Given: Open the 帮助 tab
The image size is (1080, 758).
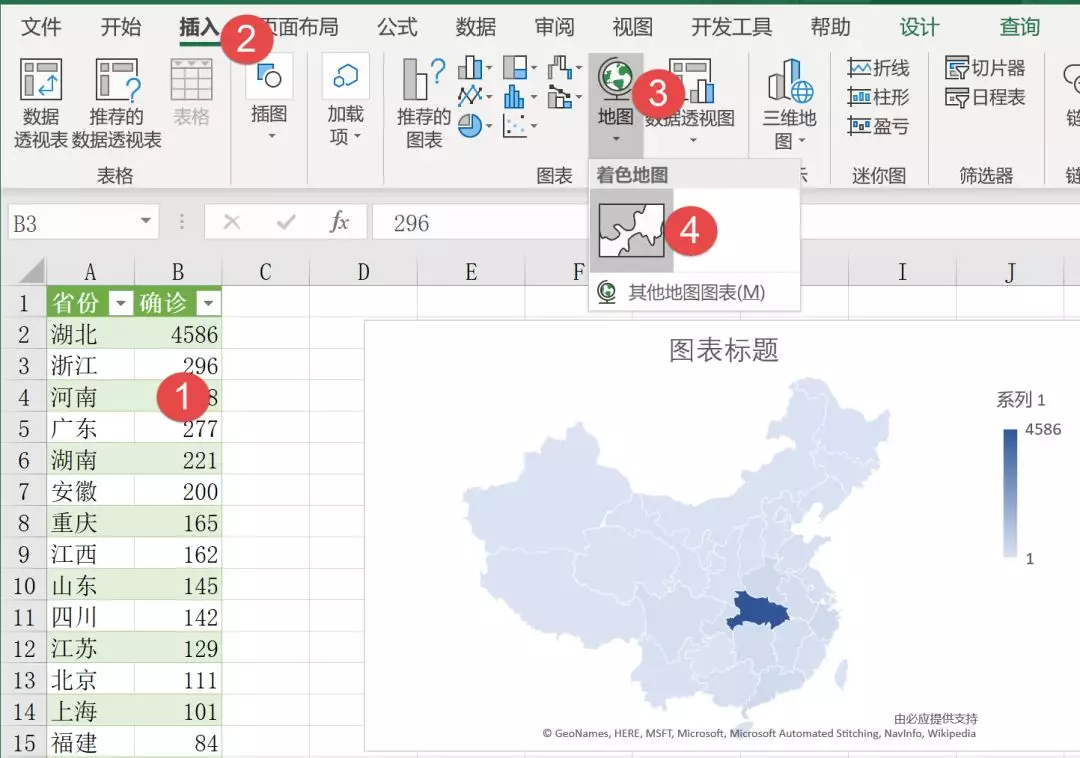Looking at the screenshot, I should pyautogui.click(x=831, y=27).
